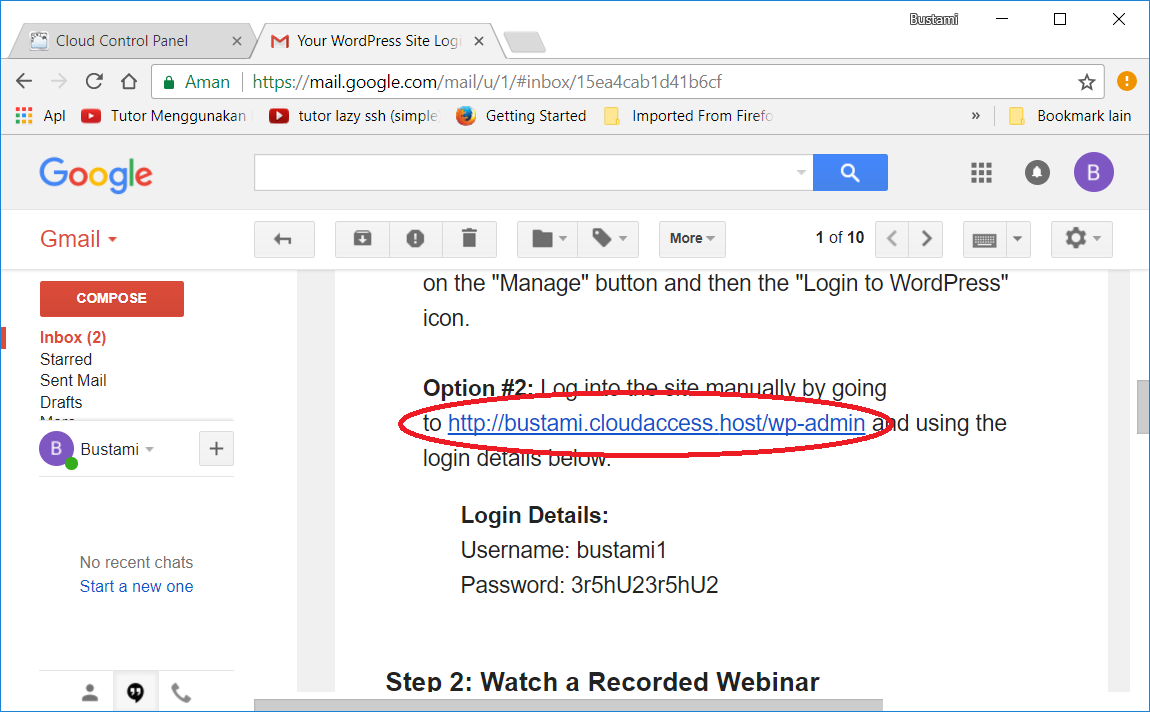Expand the Gmail product dropdown
Image resolution: width=1150 pixels, height=712 pixels.
tap(78, 239)
